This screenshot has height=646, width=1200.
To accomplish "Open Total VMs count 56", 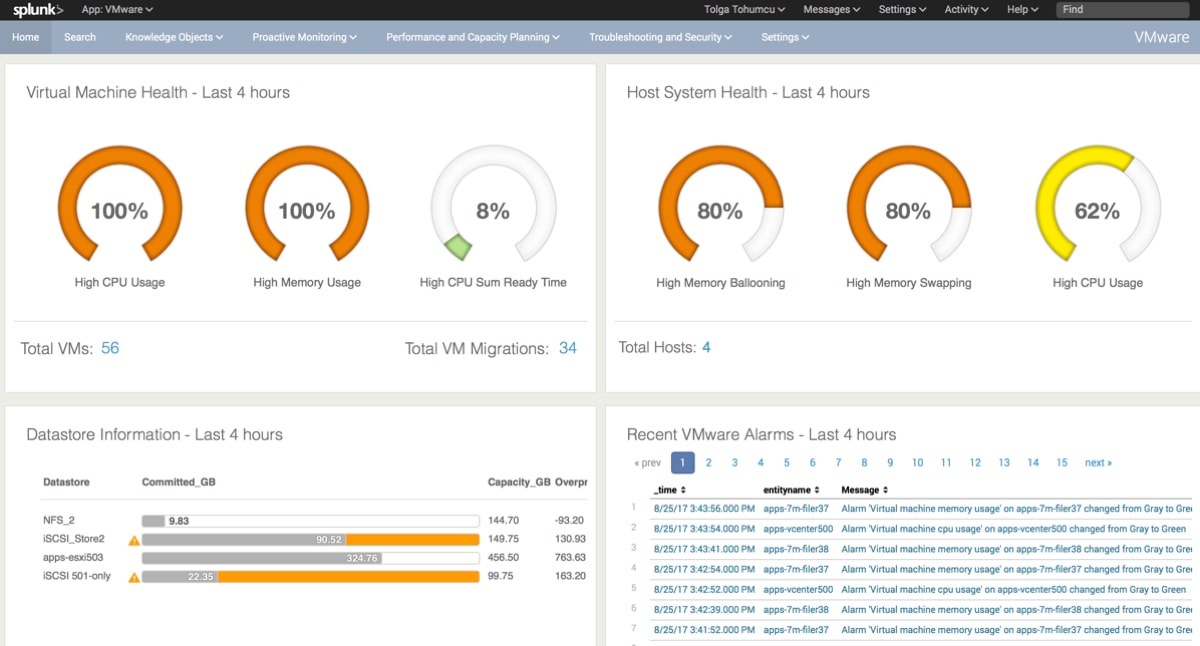I will 110,348.
